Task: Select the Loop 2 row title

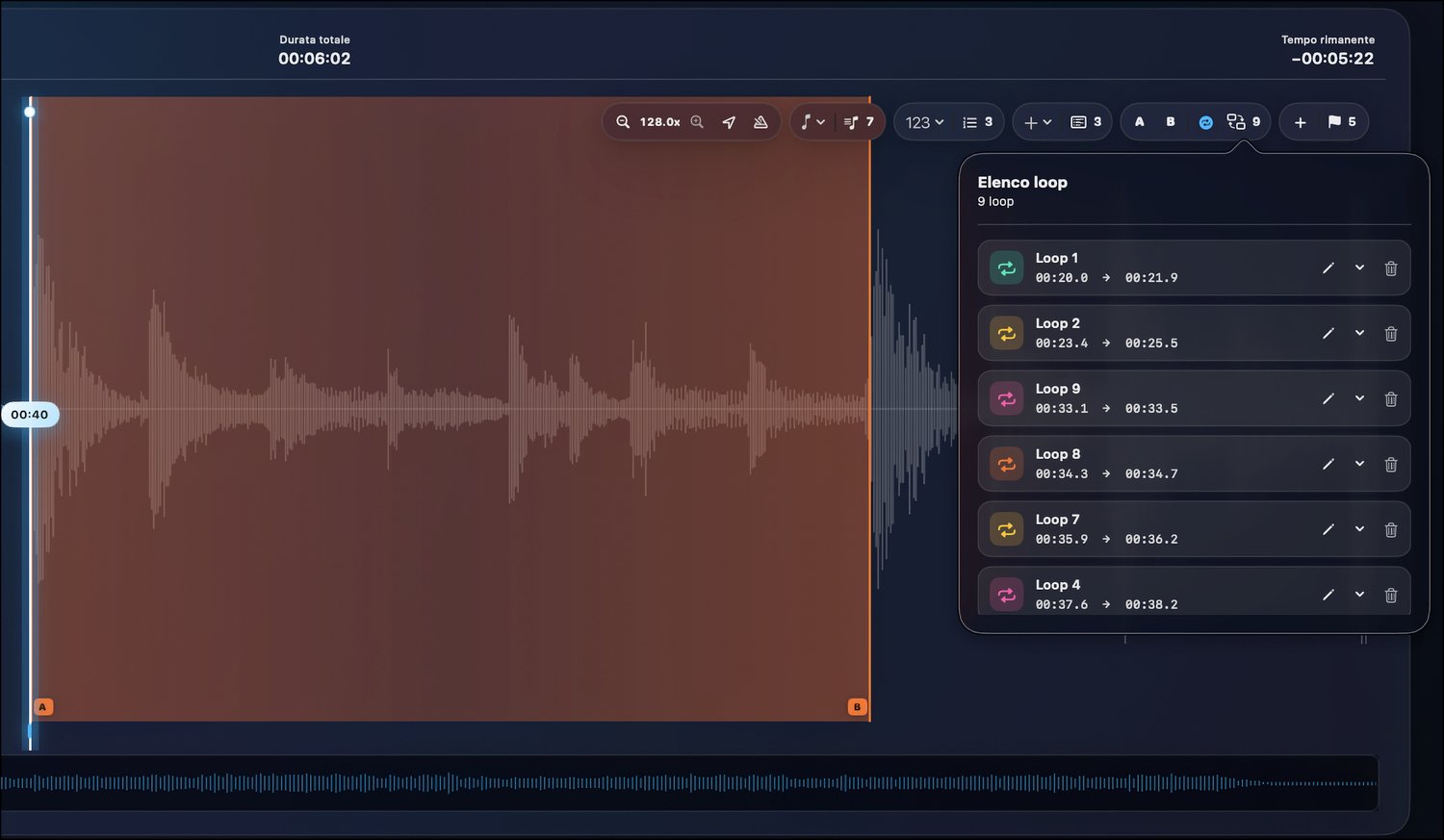Action: point(1058,323)
